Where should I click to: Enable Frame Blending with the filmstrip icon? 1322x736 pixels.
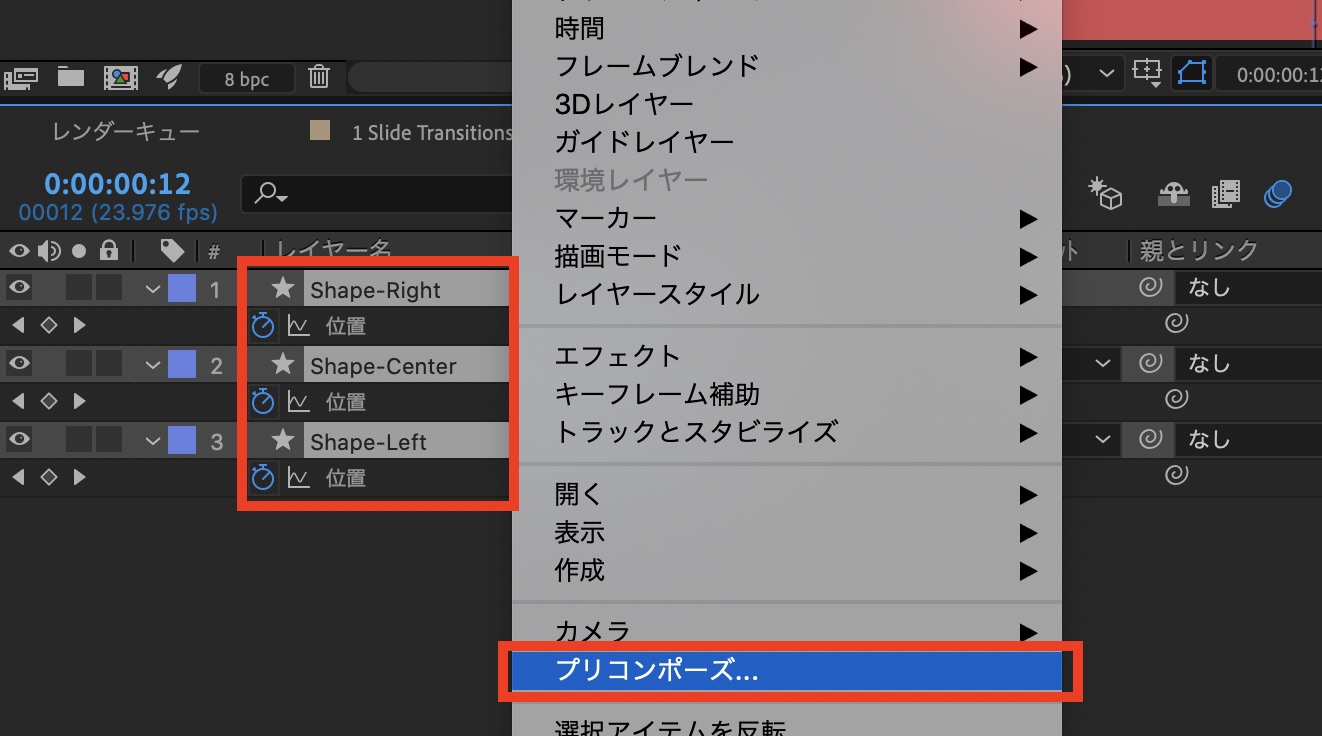(1226, 193)
